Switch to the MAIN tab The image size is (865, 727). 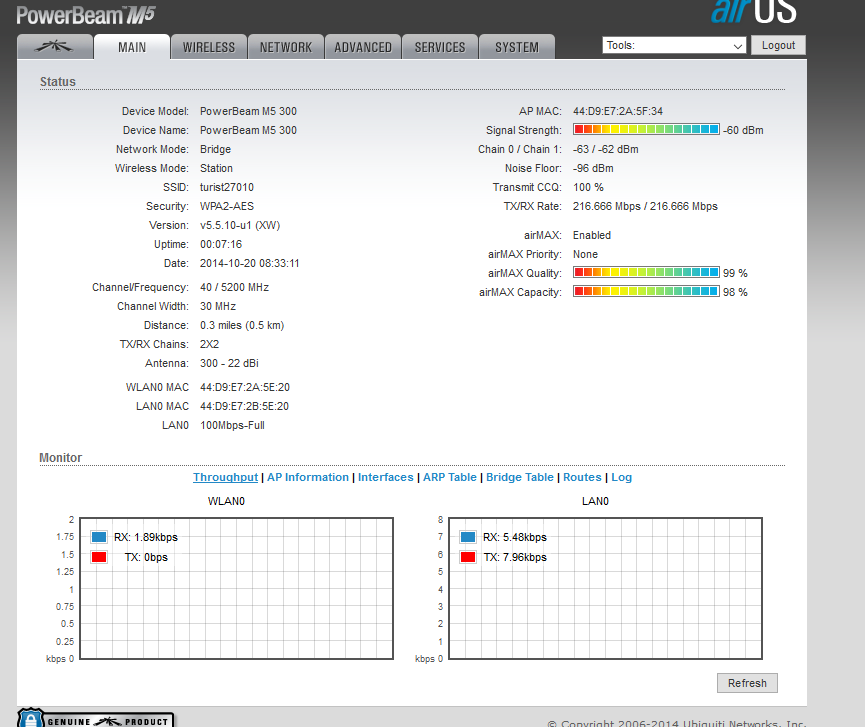tap(132, 47)
